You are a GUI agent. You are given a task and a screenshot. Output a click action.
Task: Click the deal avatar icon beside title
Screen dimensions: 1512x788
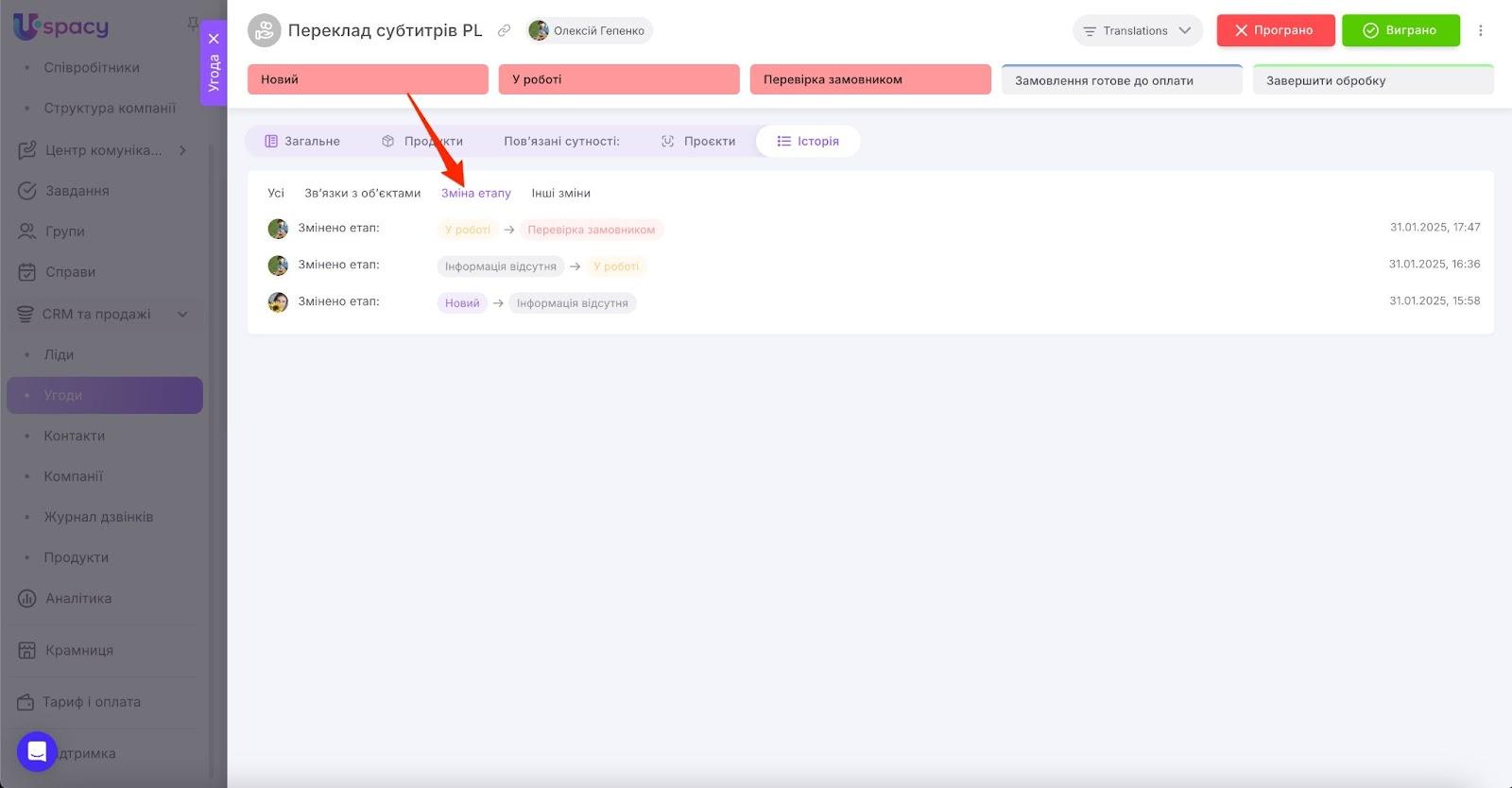pos(265,30)
